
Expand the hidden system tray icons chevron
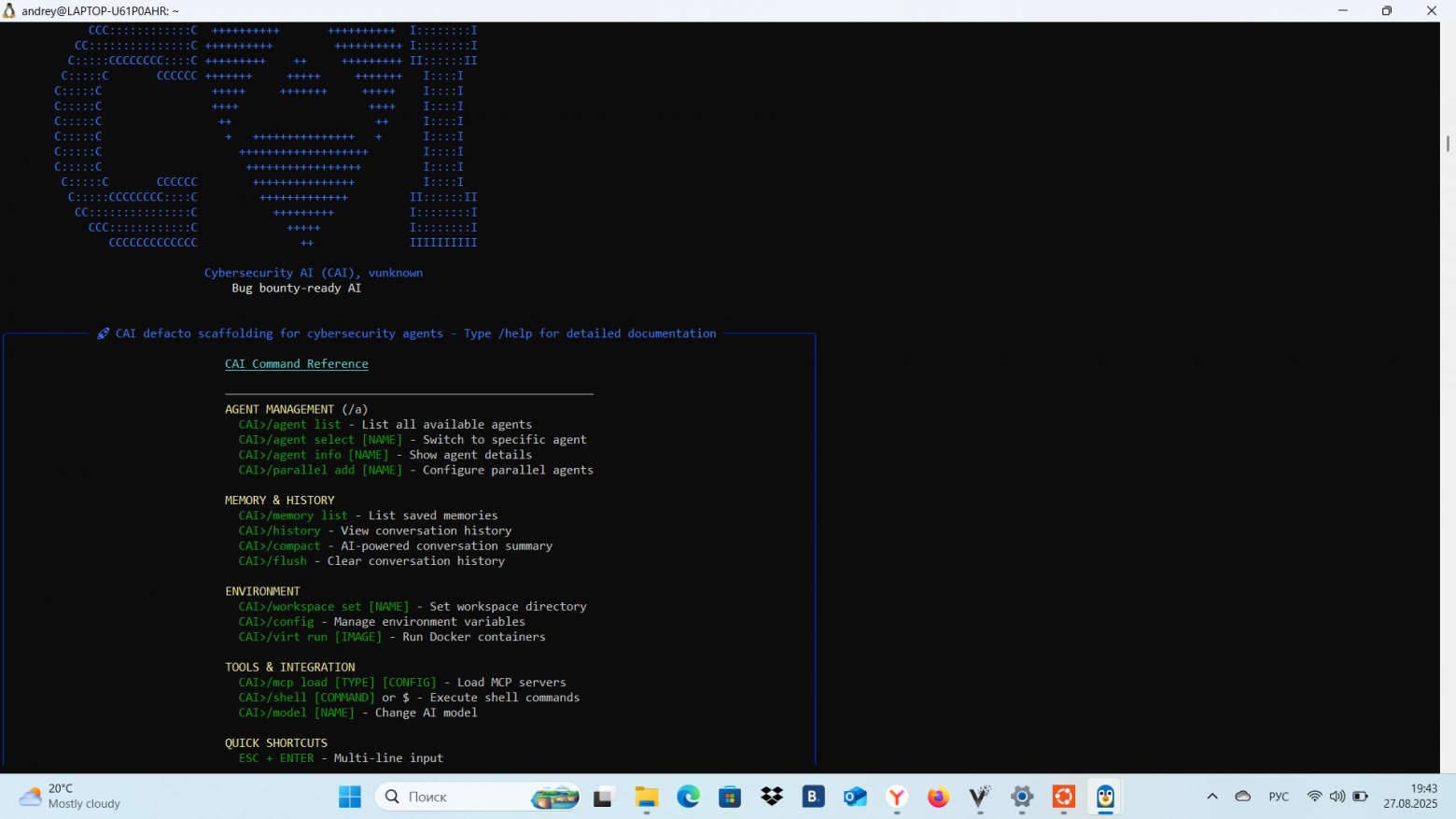1212,797
